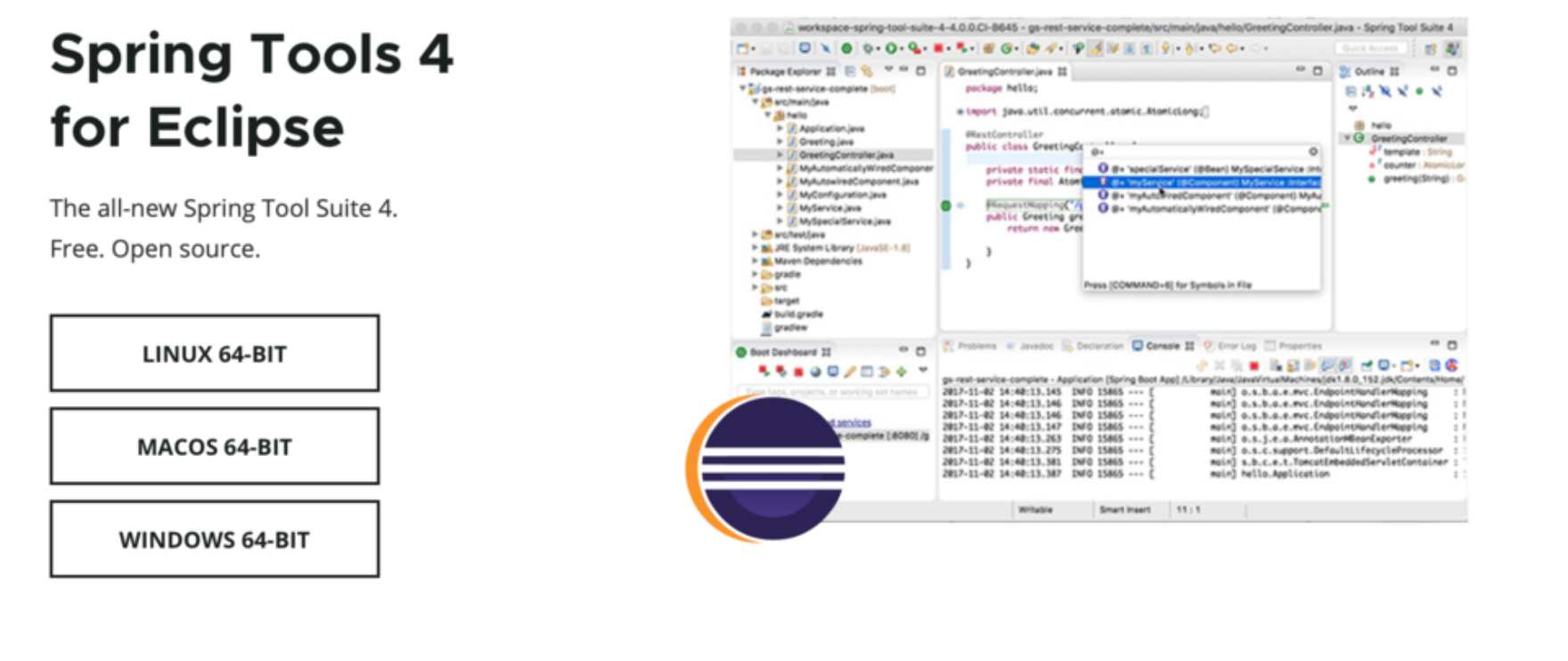Switch to Declaration tab in IDE screenshot

1093,346
